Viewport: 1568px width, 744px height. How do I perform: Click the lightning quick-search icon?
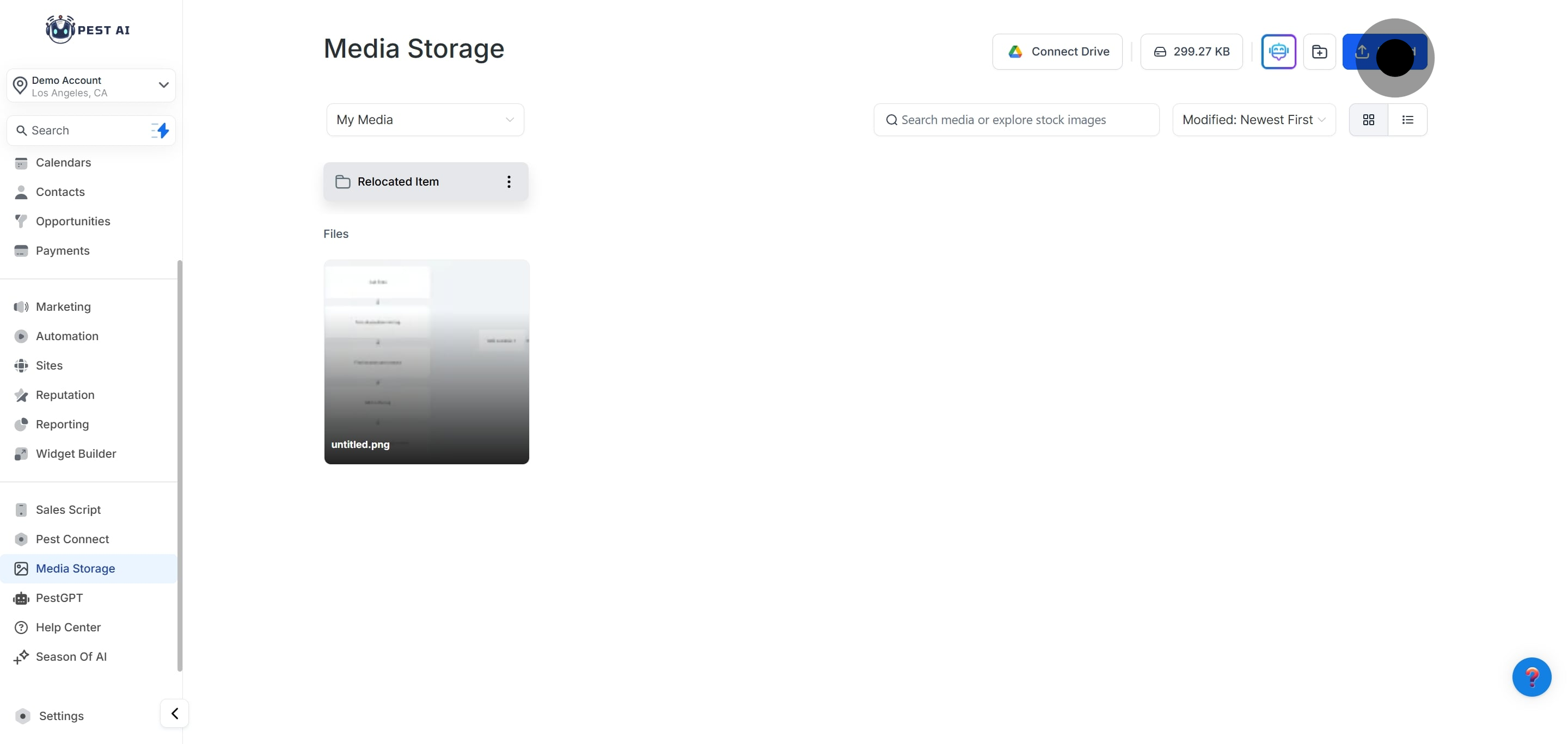coord(160,130)
